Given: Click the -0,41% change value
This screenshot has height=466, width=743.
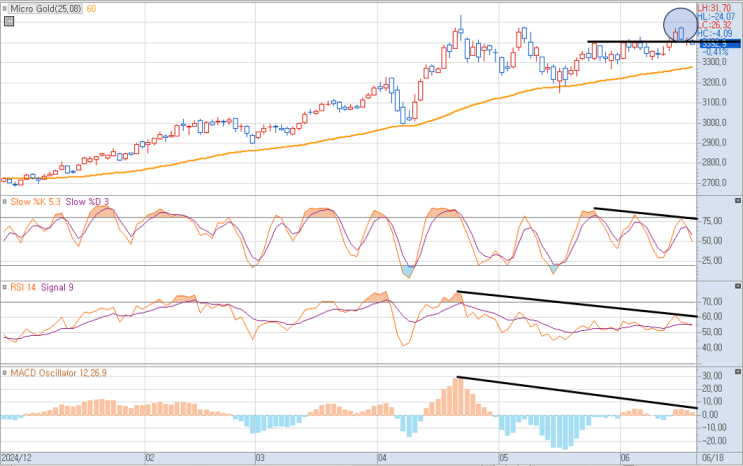Looking at the screenshot, I should coord(717,52).
